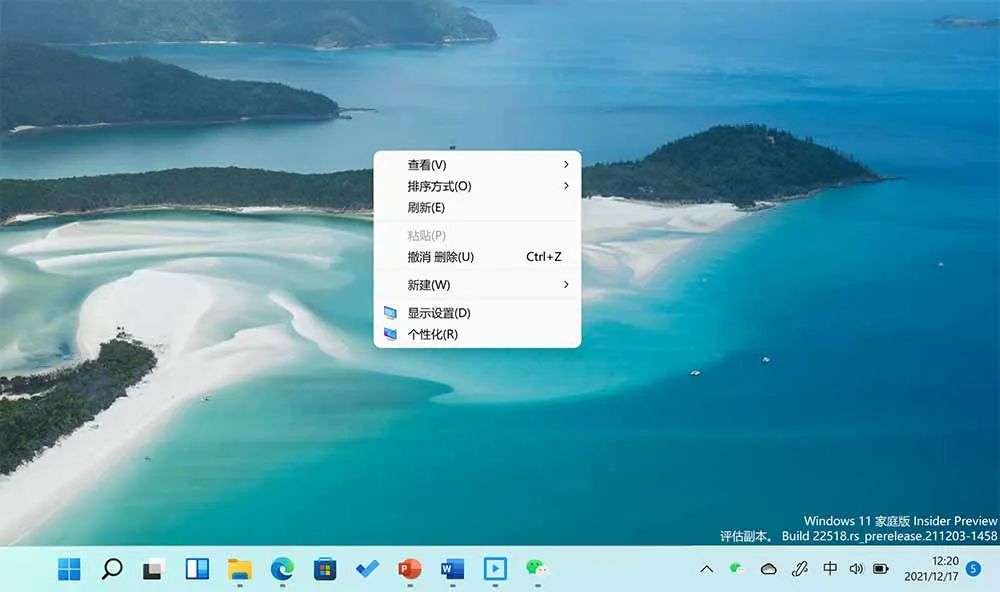
Task: Open Task View on the taskbar
Action: (x=154, y=568)
